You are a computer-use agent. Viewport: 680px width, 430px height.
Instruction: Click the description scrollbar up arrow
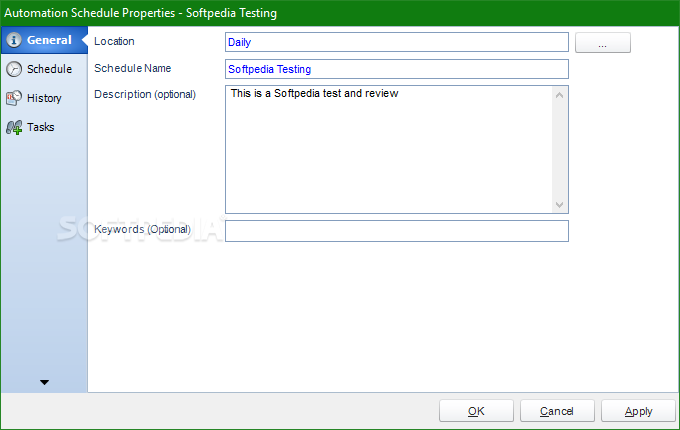tap(559, 95)
